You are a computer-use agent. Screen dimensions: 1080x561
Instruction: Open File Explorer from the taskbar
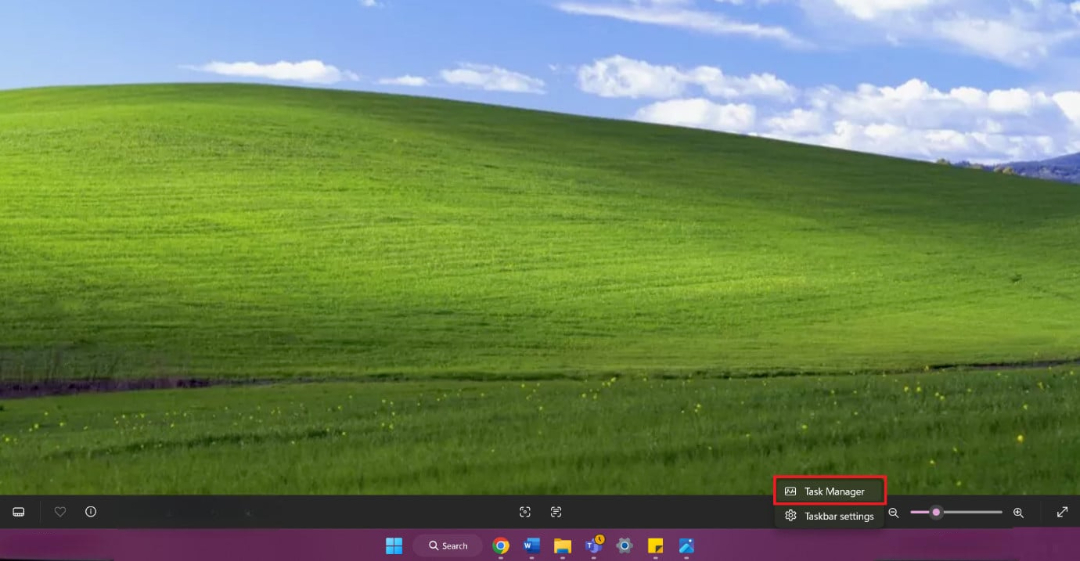(563, 546)
